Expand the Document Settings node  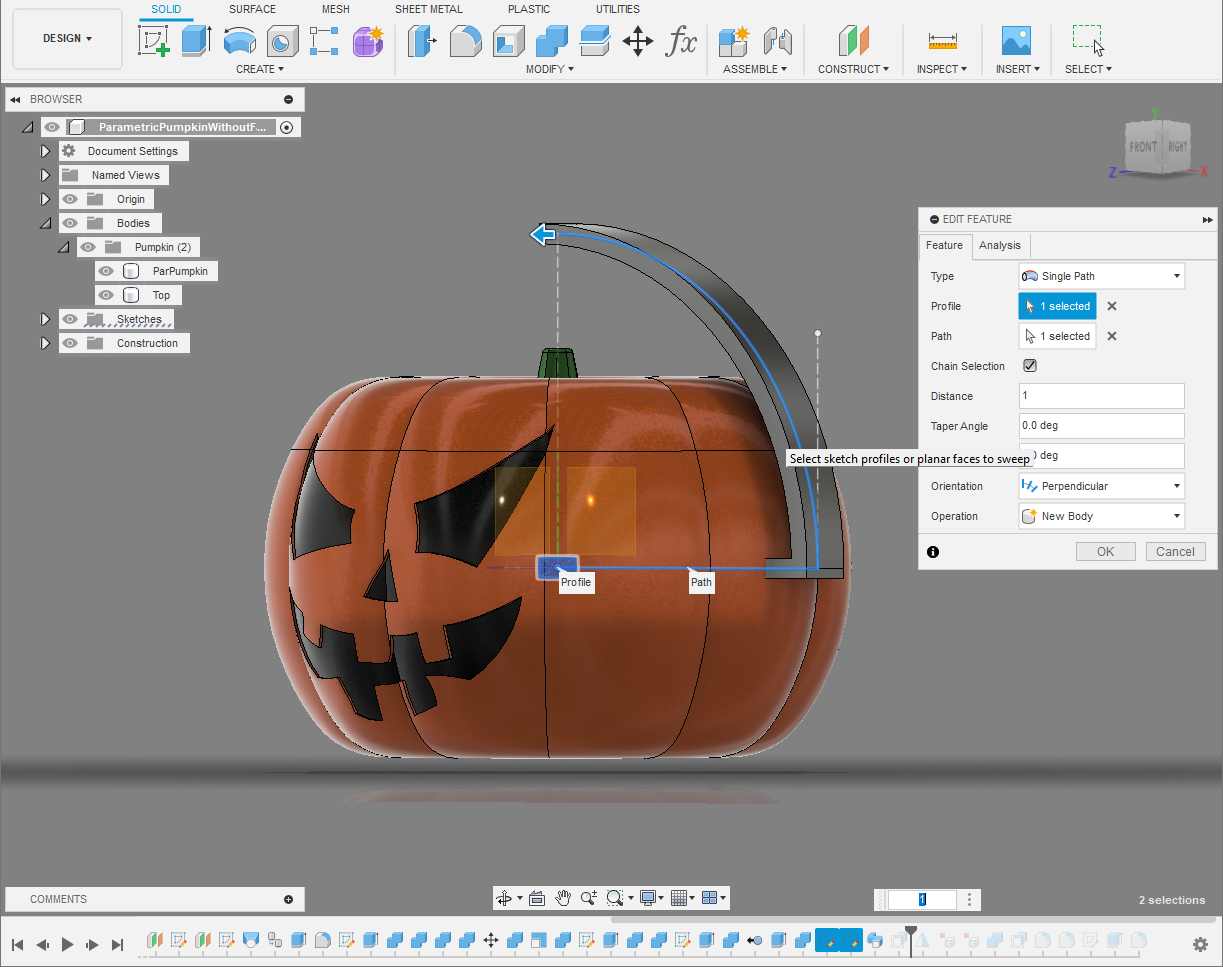tap(45, 151)
